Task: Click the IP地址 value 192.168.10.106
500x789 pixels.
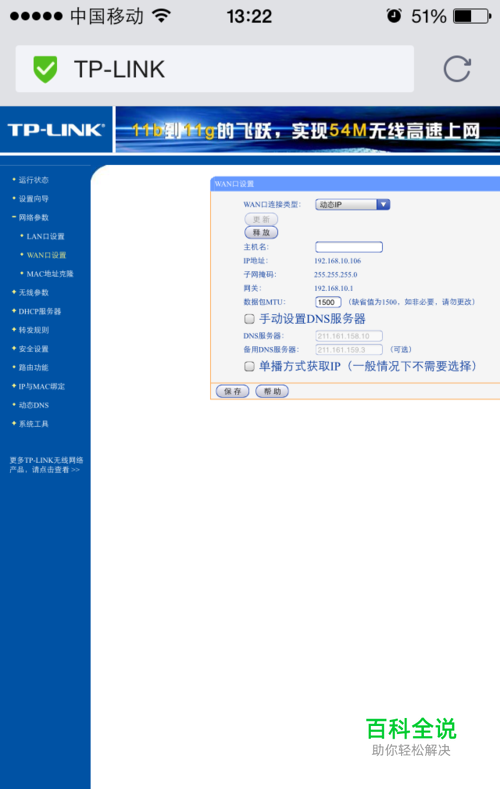Action: (x=338, y=261)
